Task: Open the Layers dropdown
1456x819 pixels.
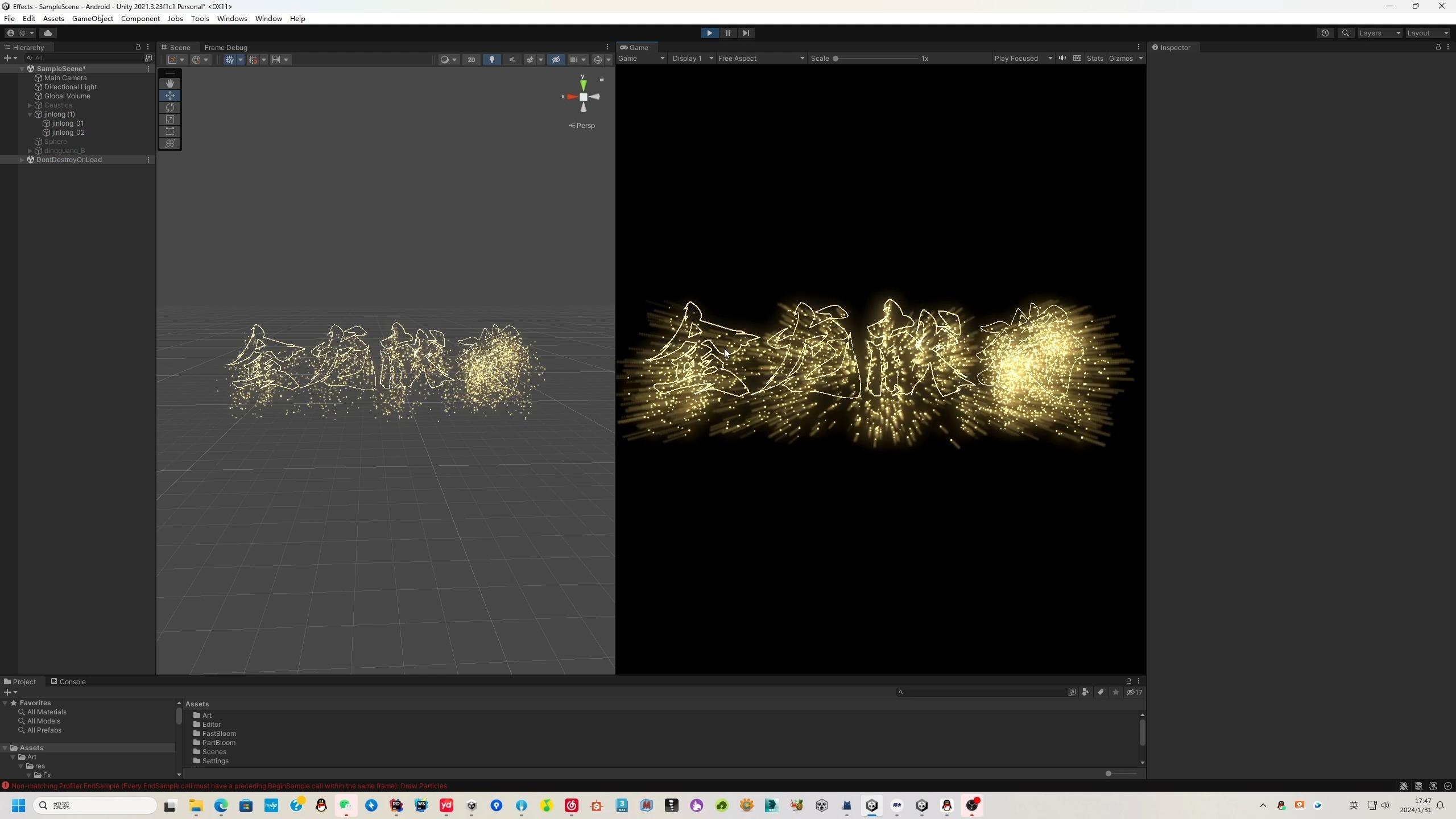Action: click(1380, 33)
